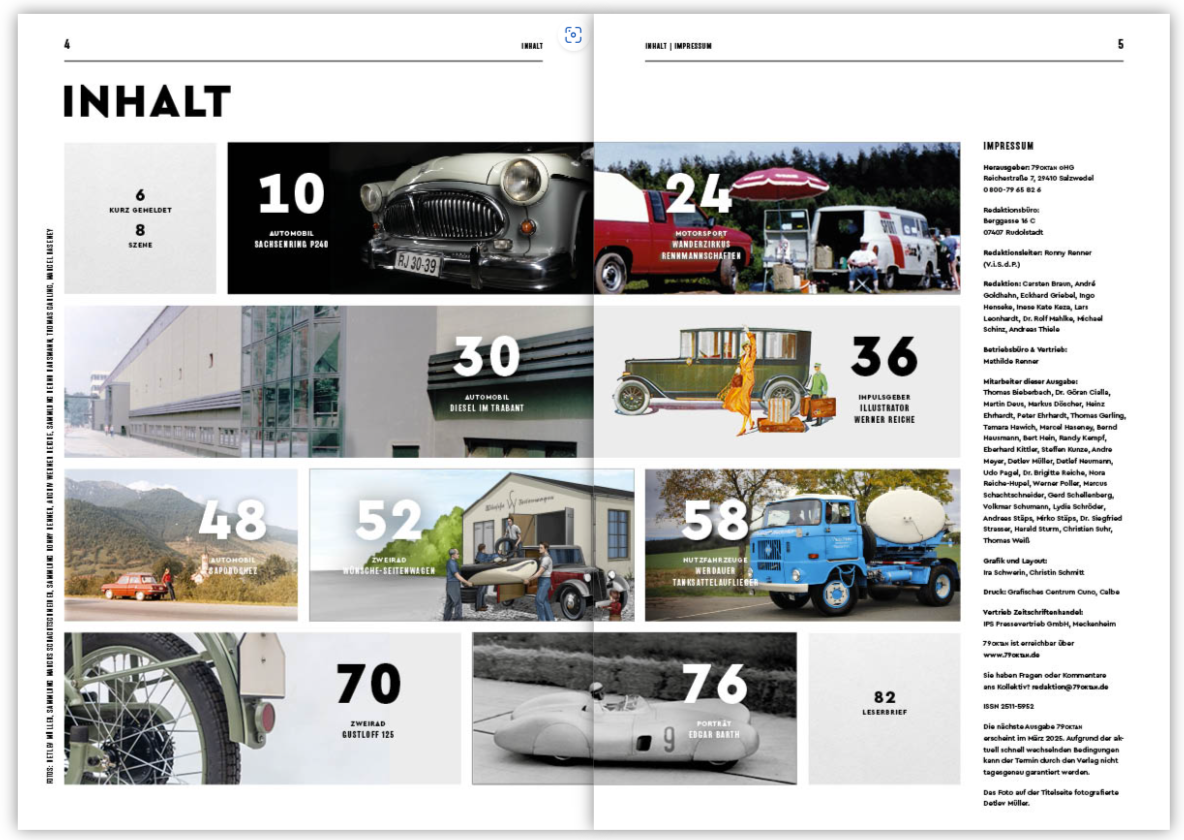Click the large INHALT heading
1184x840 pixels.
tap(147, 101)
